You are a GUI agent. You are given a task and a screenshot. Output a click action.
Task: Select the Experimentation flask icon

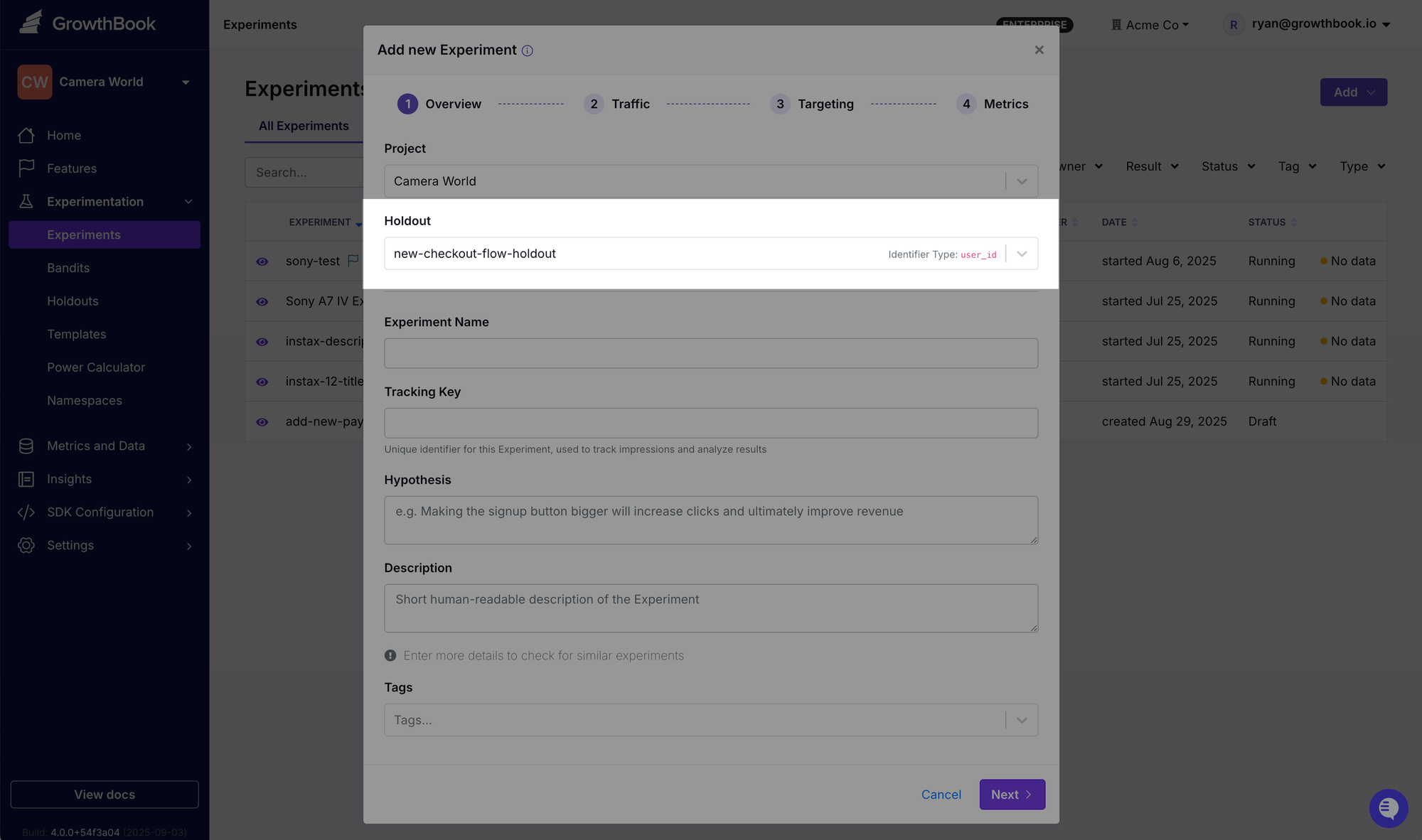pos(26,201)
